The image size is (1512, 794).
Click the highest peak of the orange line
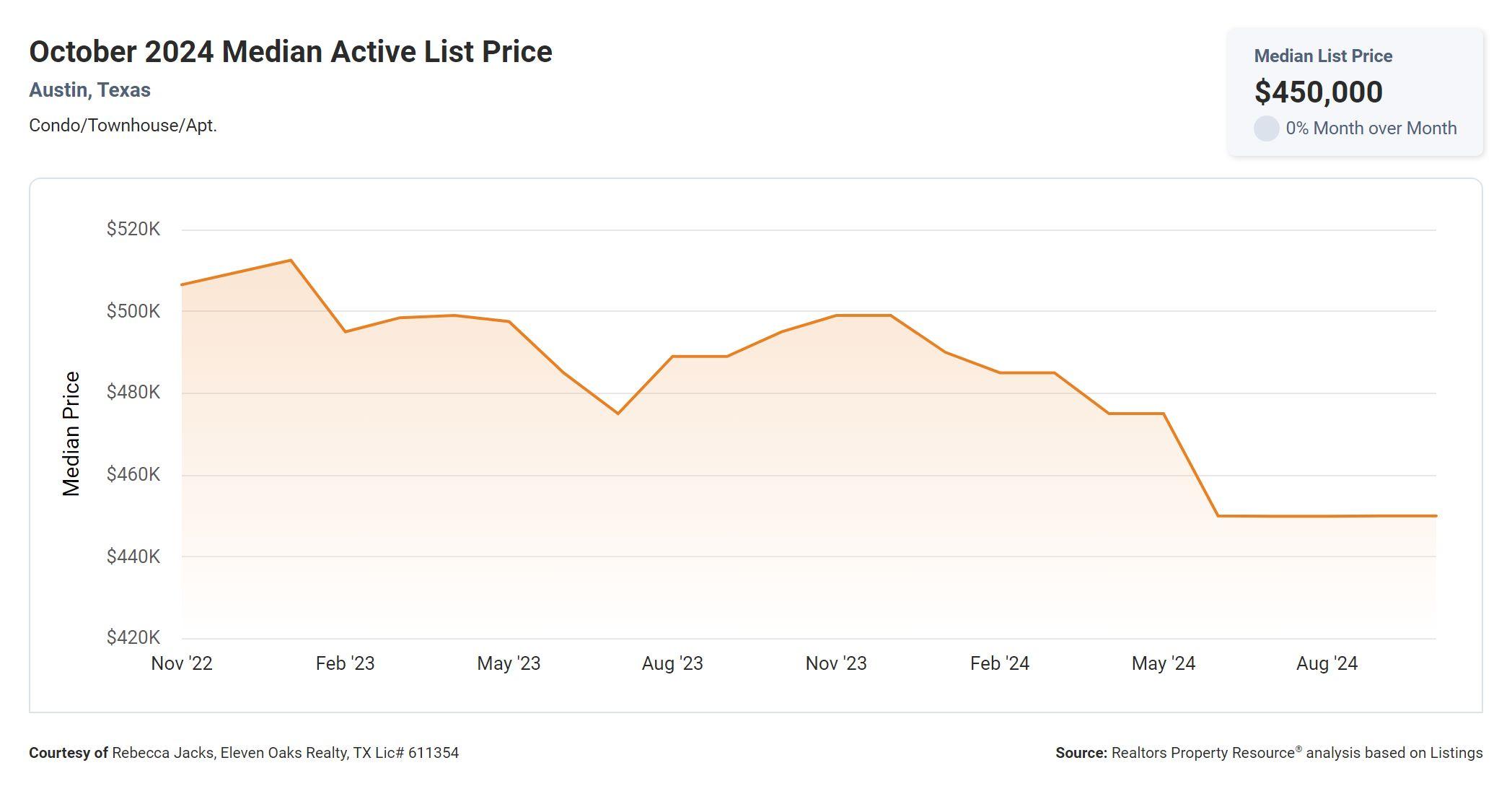click(x=291, y=261)
